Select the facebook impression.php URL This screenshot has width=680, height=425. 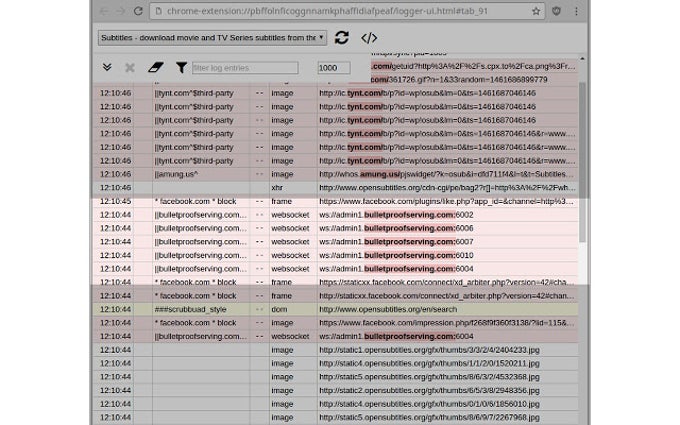pyautogui.click(x=447, y=323)
